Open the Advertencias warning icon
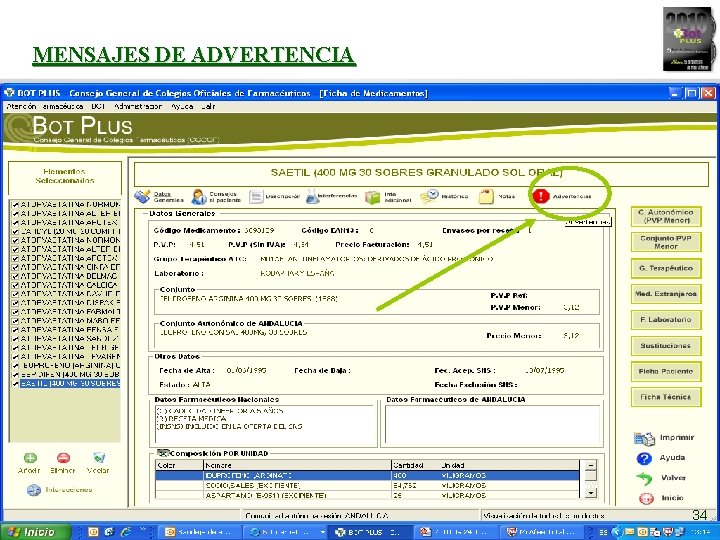720x540 pixels. [x=541, y=196]
